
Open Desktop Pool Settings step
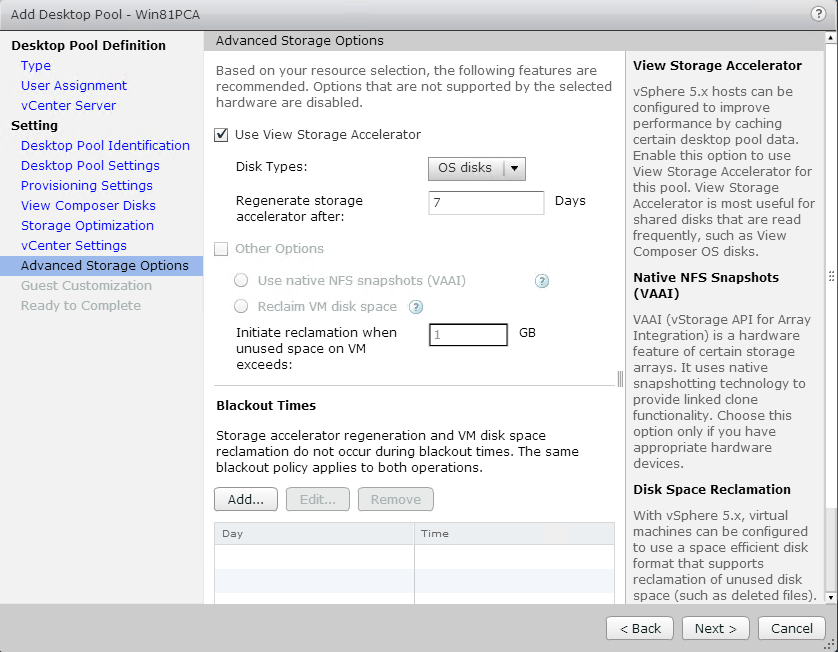(90, 166)
